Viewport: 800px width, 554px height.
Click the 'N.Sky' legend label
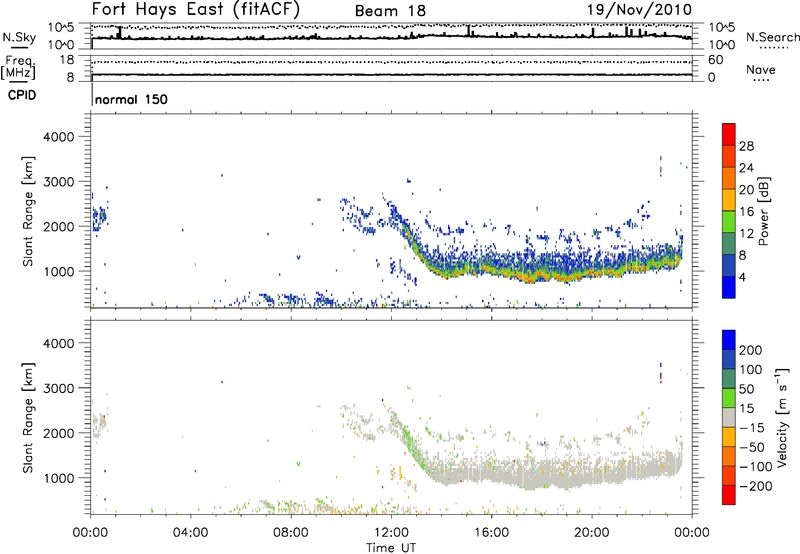tap(19, 37)
